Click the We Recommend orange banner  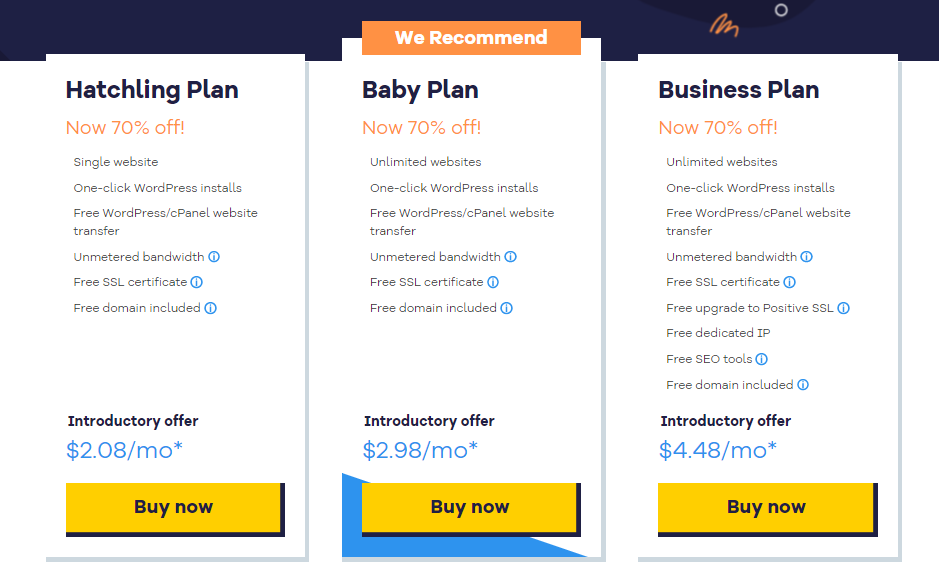point(471,38)
